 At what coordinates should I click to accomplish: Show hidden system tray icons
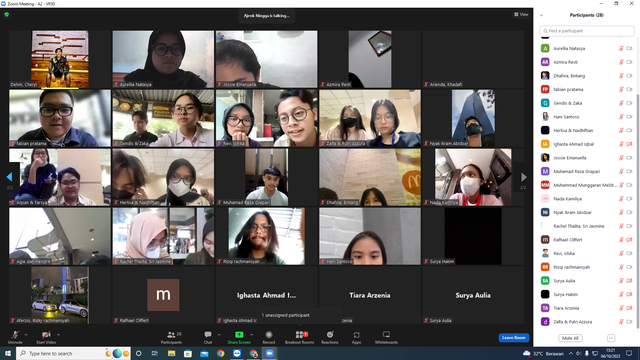(x=571, y=353)
